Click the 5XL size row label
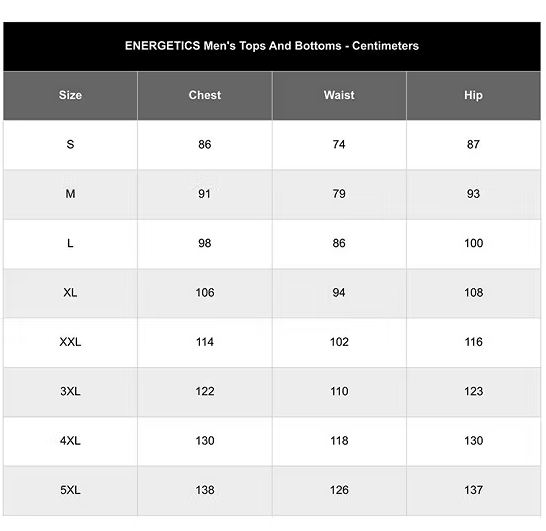This screenshot has height=531, width=546. point(70,490)
